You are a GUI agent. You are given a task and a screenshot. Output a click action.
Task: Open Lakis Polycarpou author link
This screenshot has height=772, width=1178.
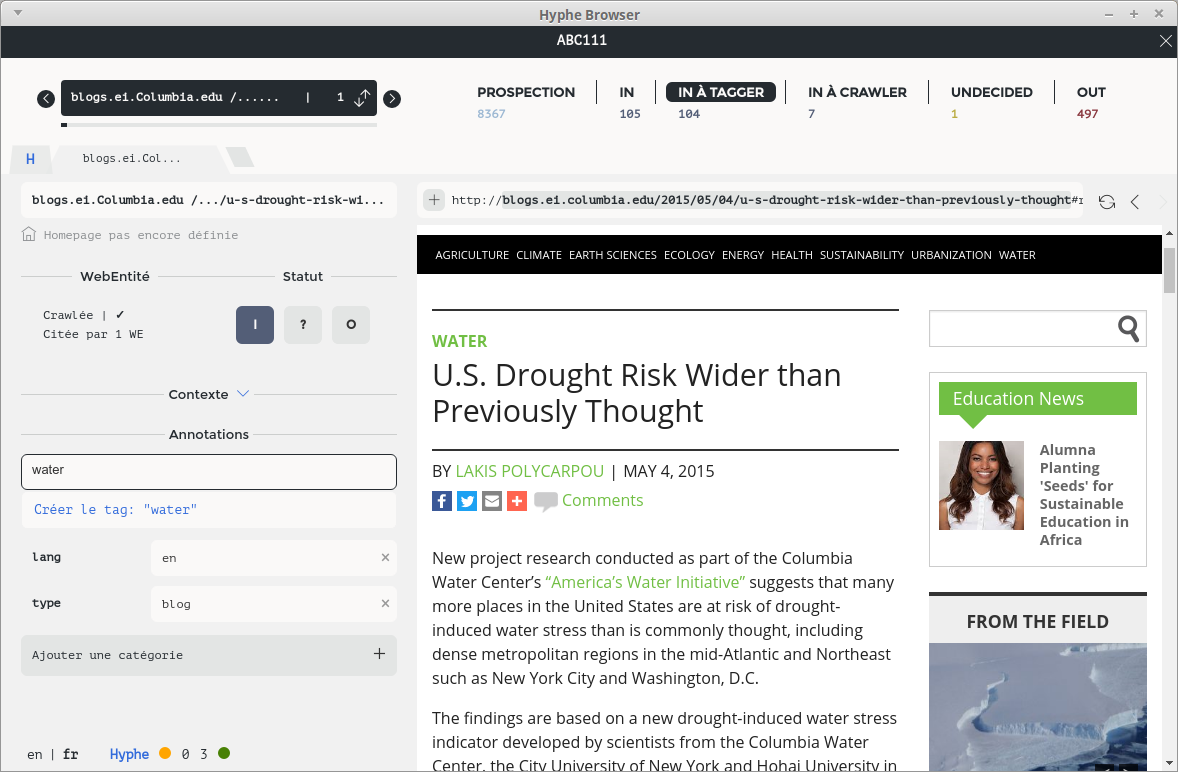(529, 471)
